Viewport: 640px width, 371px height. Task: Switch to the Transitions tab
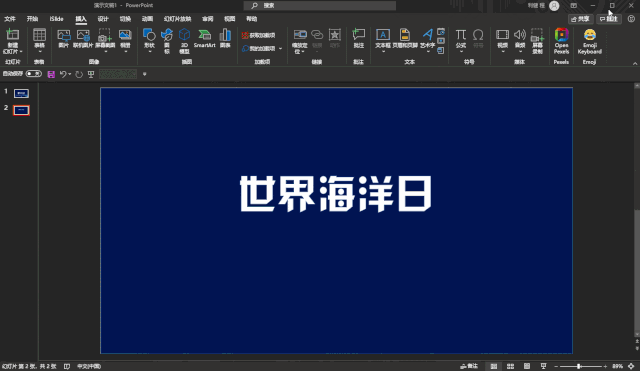125,19
